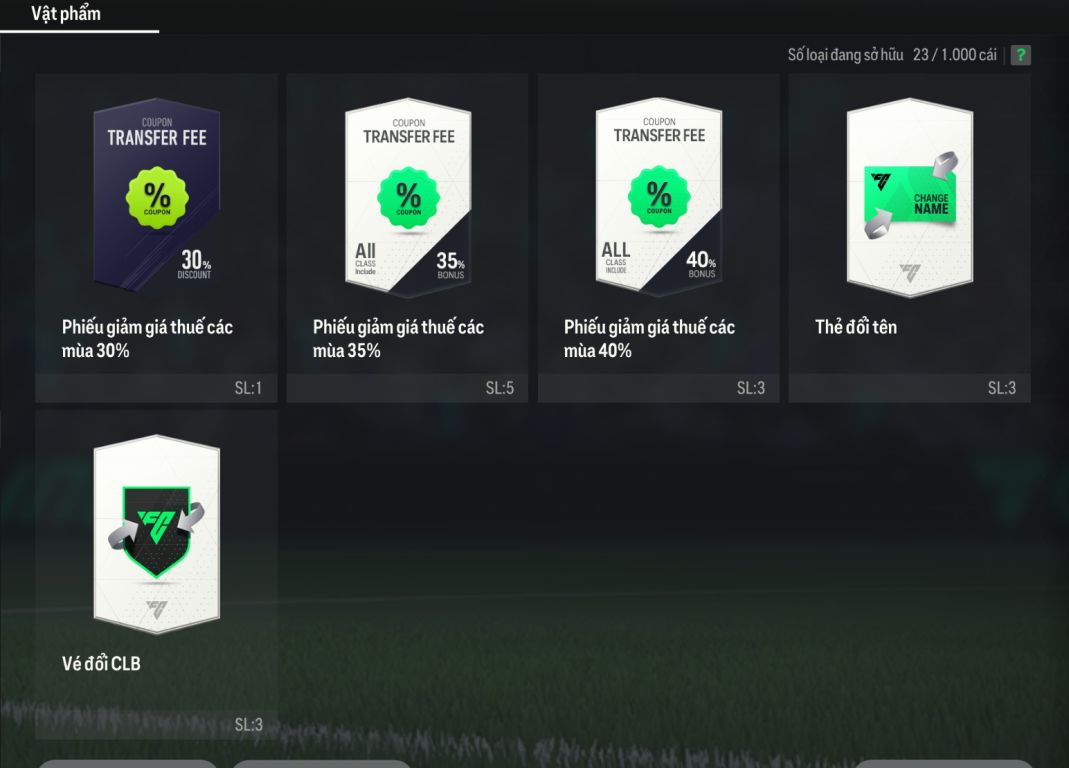Click the SL:1 quantity bar of 30% coupon
This screenshot has height=768, width=1069.
pos(157,388)
